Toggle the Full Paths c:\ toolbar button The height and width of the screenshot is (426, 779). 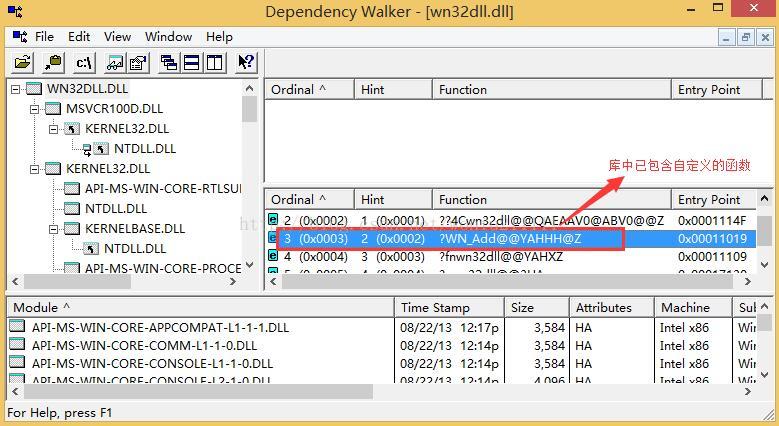84,63
